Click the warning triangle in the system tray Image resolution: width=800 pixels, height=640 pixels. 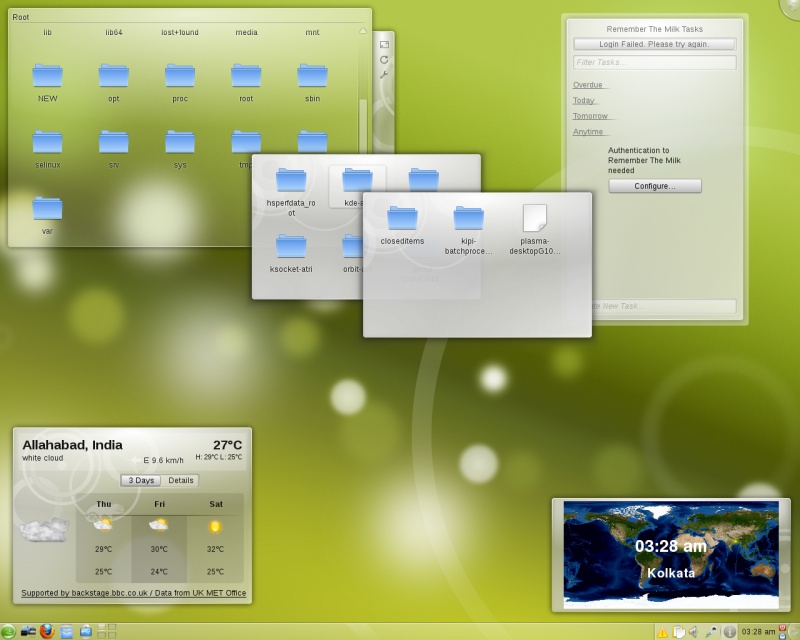[x=661, y=631]
